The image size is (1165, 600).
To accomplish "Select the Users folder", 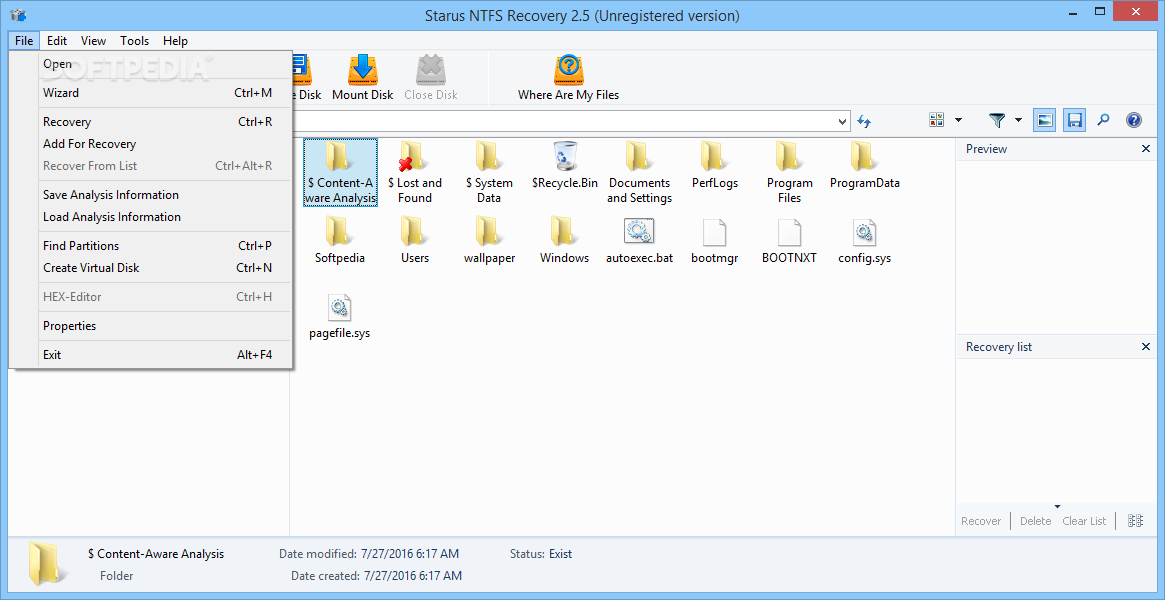I will tap(415, 241).
